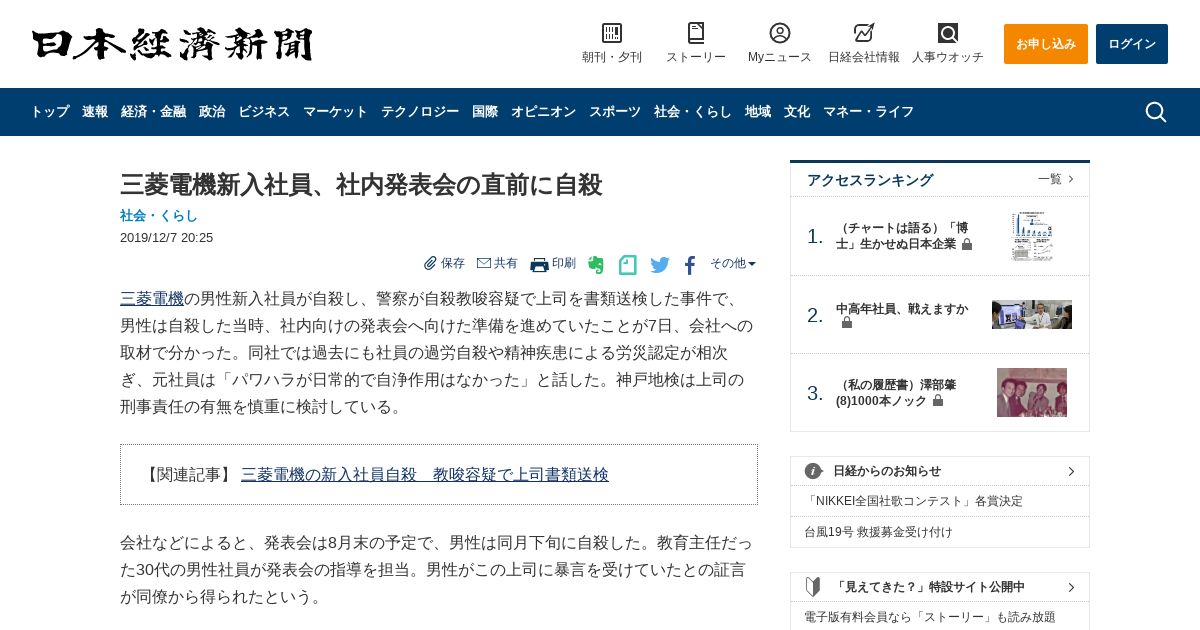Open 電子版有料会員なら「ストーリー」も読み放題 link

tap(930, 617)
